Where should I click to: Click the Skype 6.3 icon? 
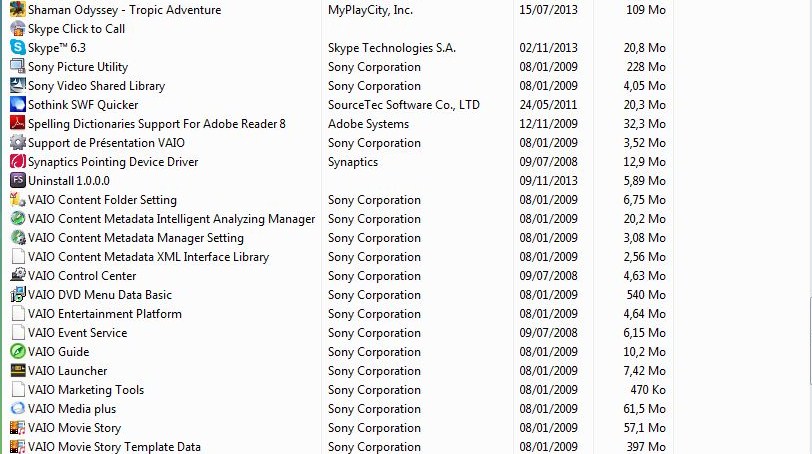pos(18,48)
